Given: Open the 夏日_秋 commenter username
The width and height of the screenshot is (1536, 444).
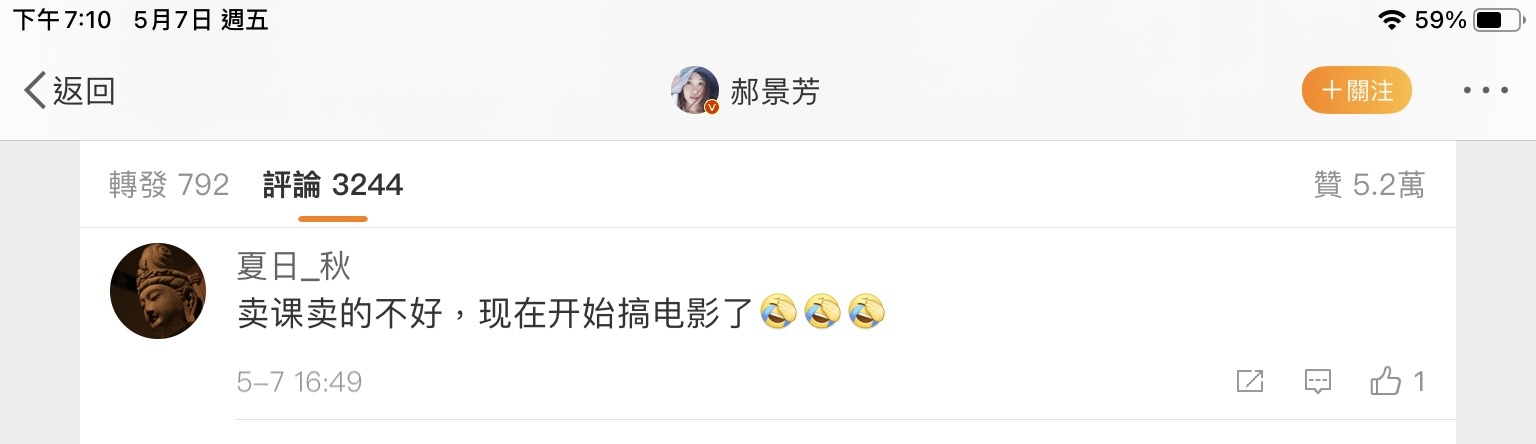Looking at the screenshot, I should click(x=293, y=265).
